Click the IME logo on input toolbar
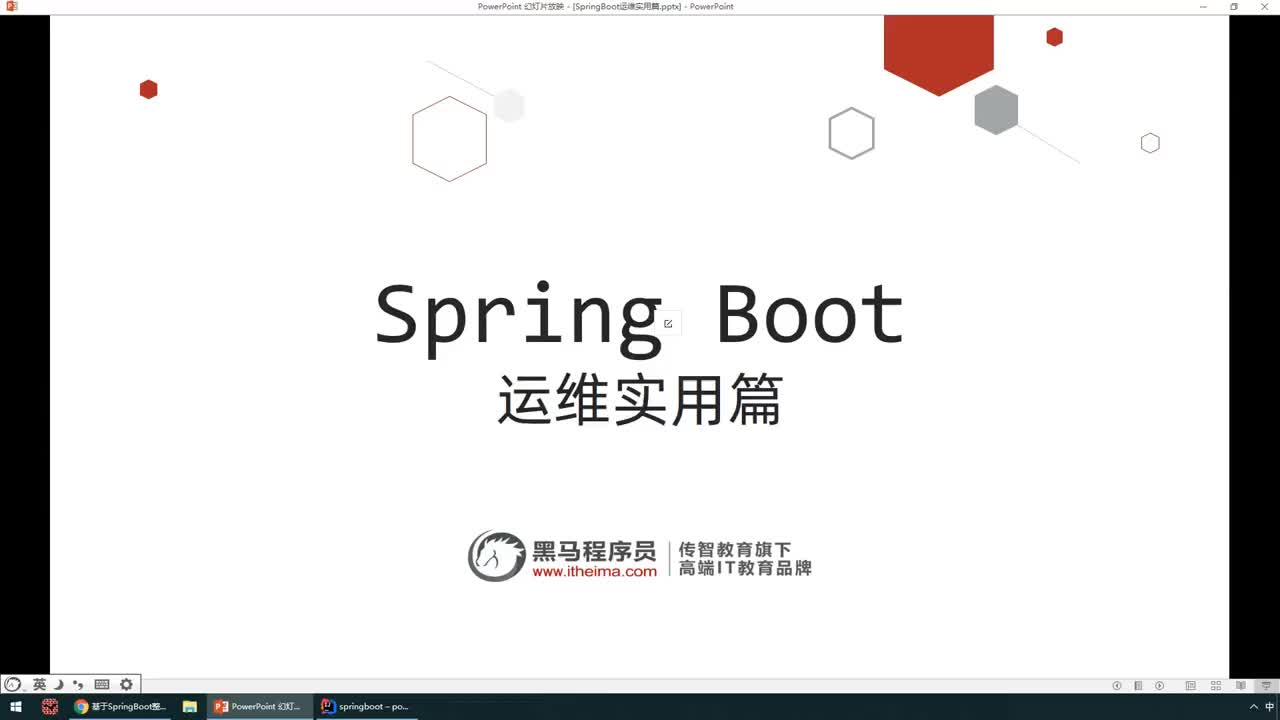Screen dimensions: 1280x720 tap(14, 685)
